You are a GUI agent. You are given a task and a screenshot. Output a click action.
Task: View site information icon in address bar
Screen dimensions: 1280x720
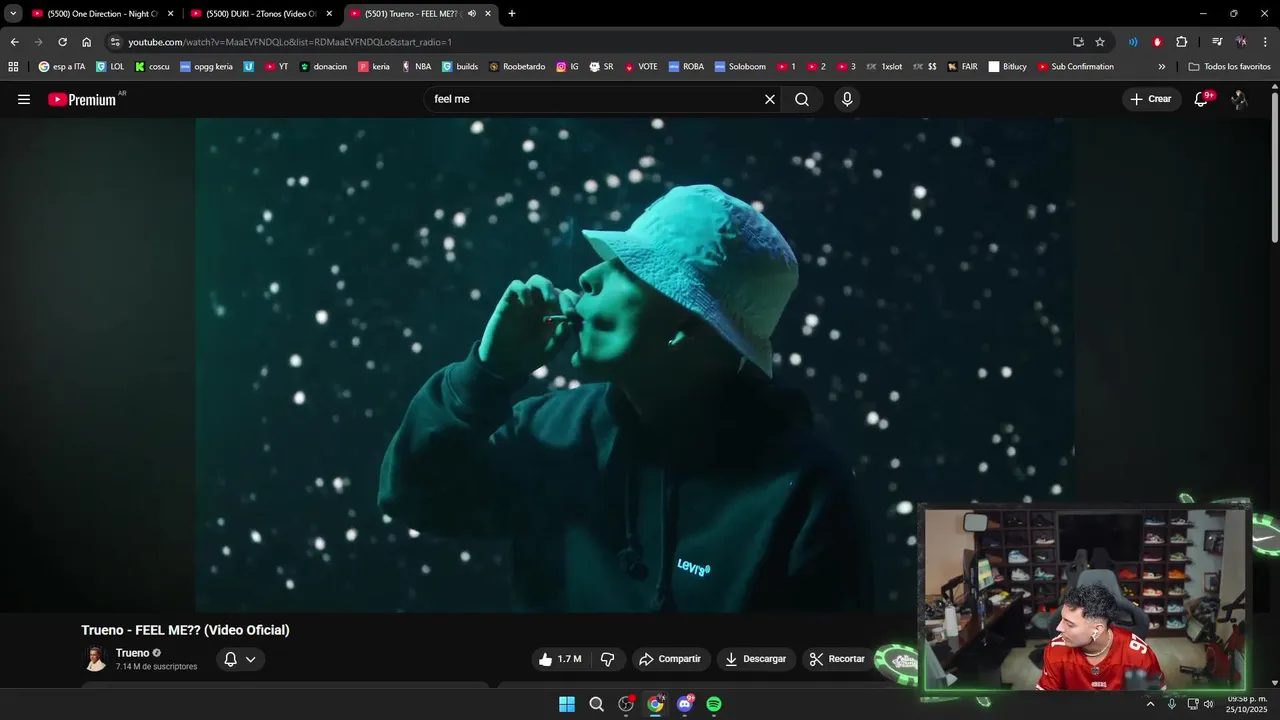[116, 42]
